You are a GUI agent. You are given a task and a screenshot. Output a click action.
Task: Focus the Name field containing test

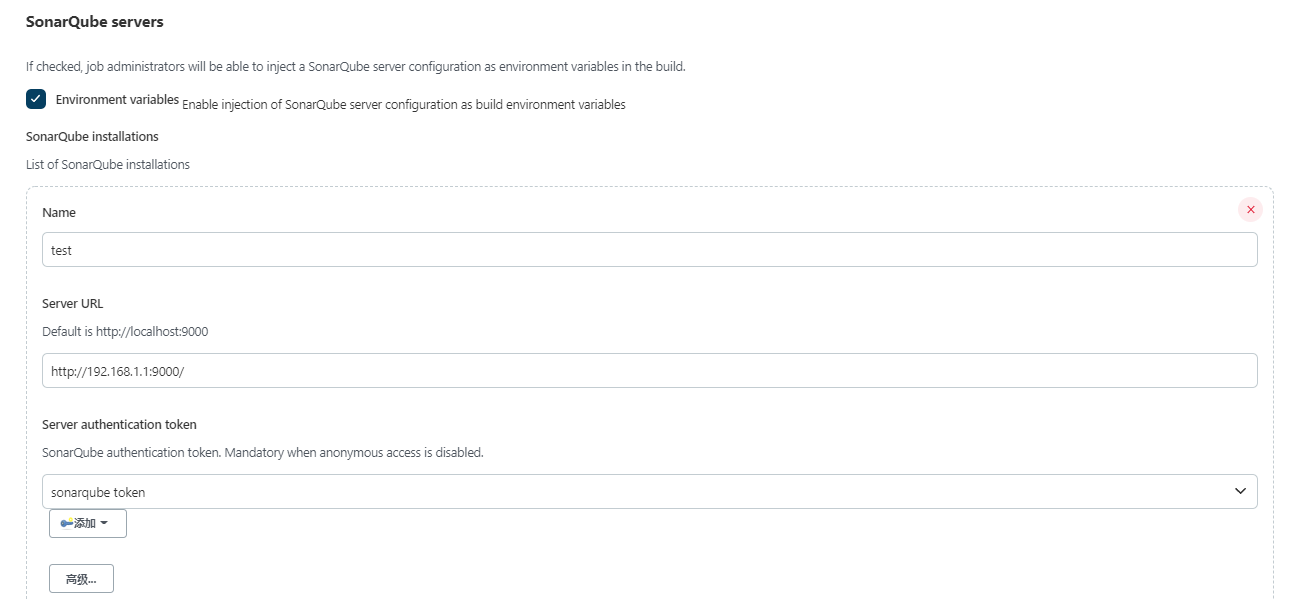pyautogui.click(x=650, y=250)
